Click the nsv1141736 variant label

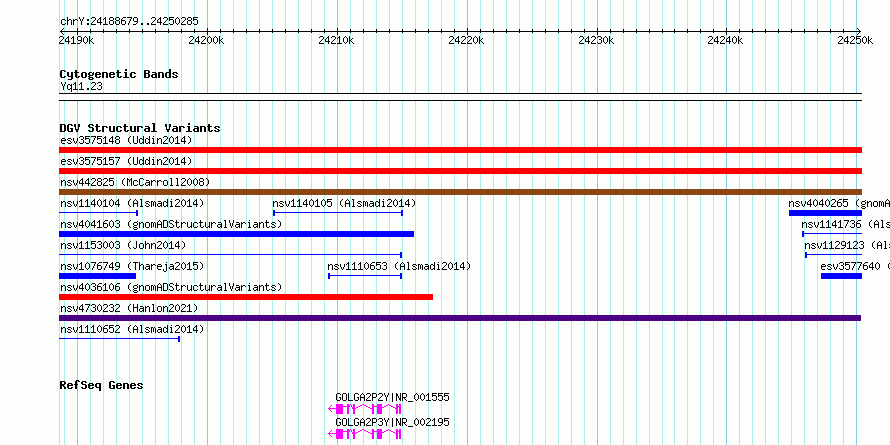click(x=846, y=224)
